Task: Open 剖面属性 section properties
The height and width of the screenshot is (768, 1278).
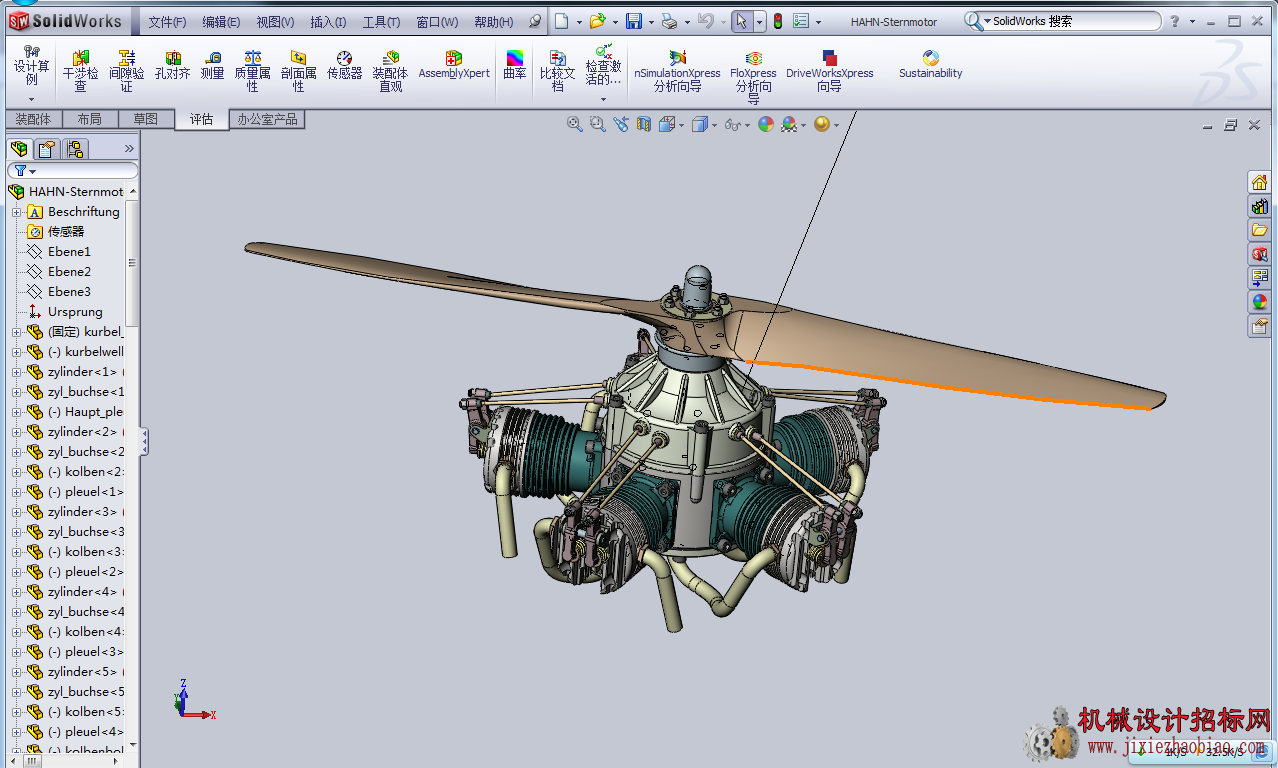Action: pos(298,71)
